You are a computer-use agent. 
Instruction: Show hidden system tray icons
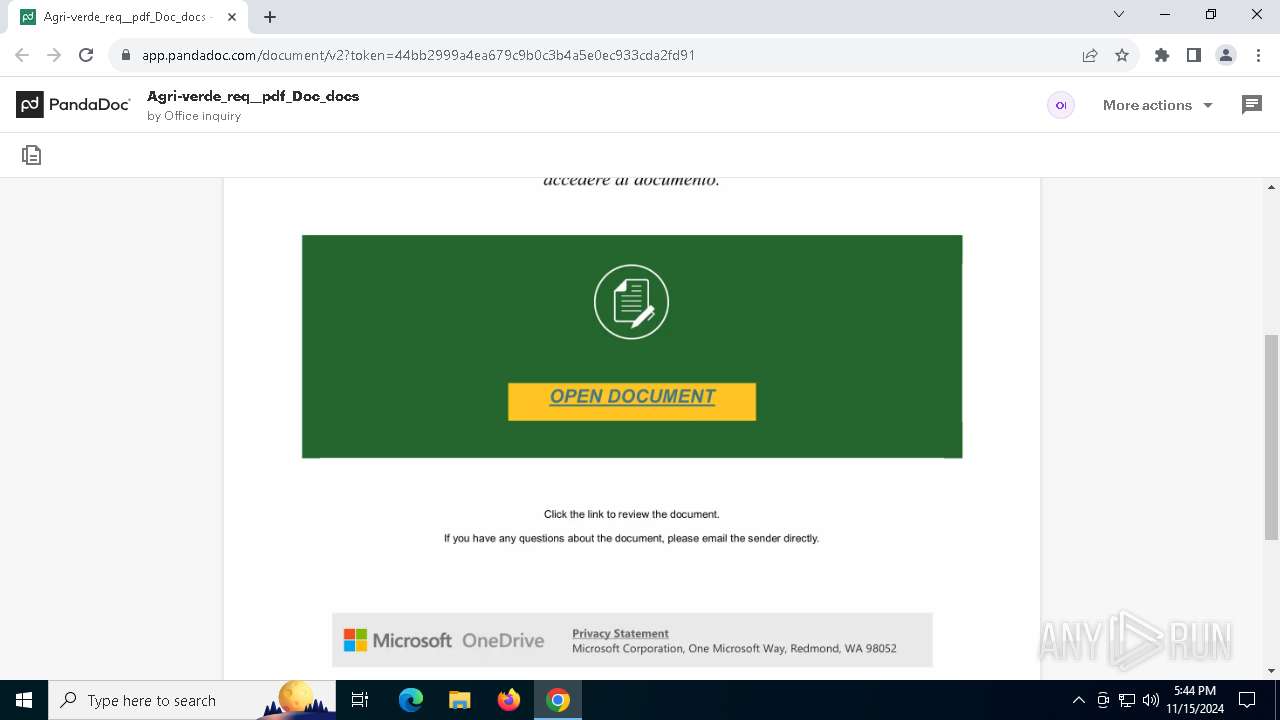[1078, 700]
